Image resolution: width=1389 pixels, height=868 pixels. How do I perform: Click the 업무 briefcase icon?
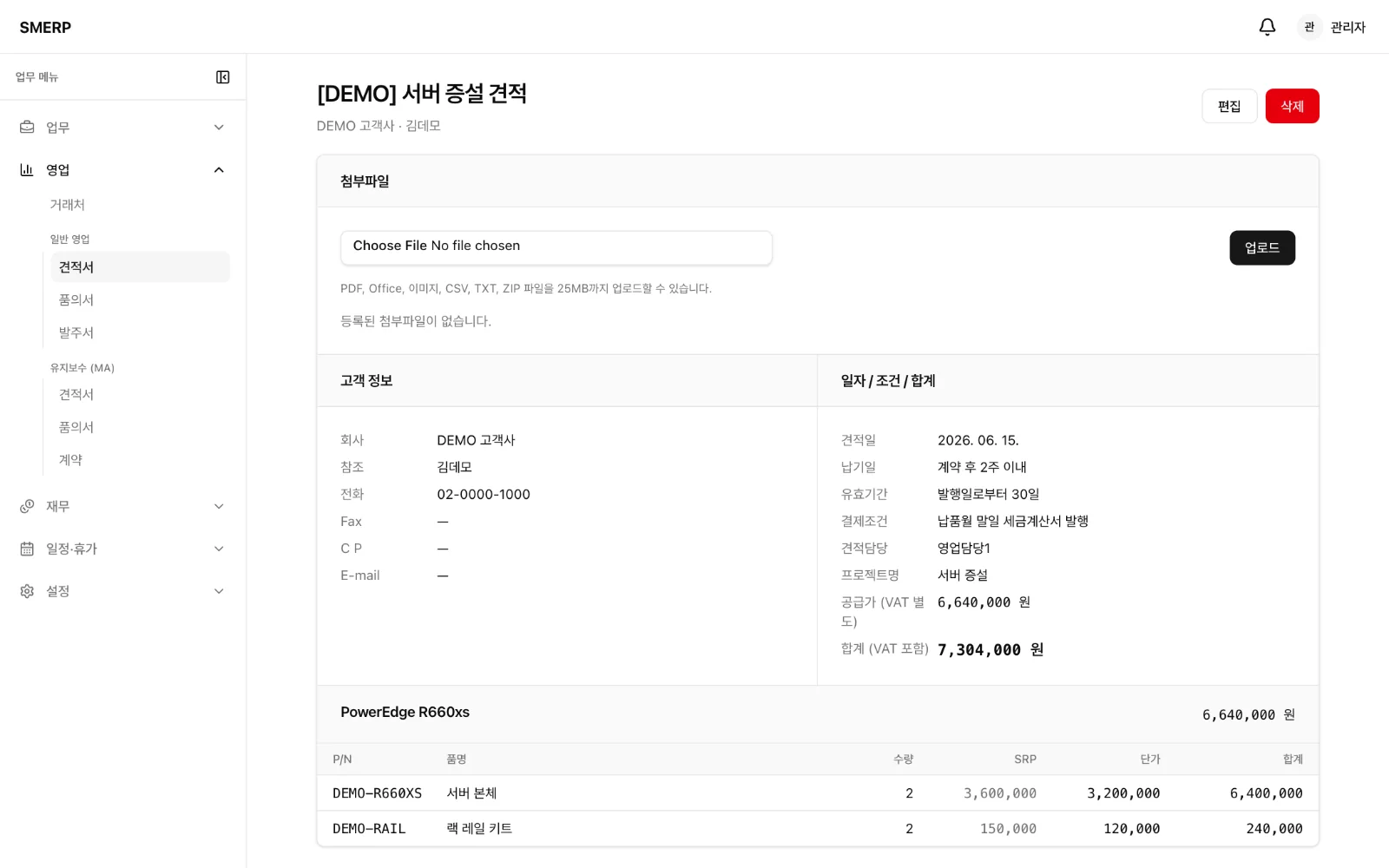tap(27, 127)
